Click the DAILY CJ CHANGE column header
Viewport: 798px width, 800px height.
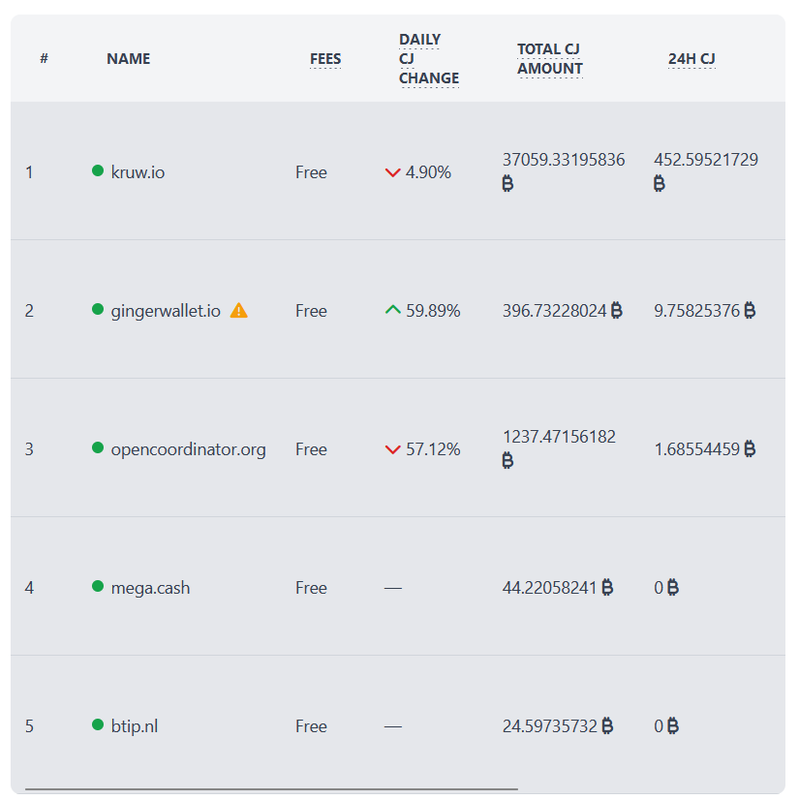tap(429, 59)
